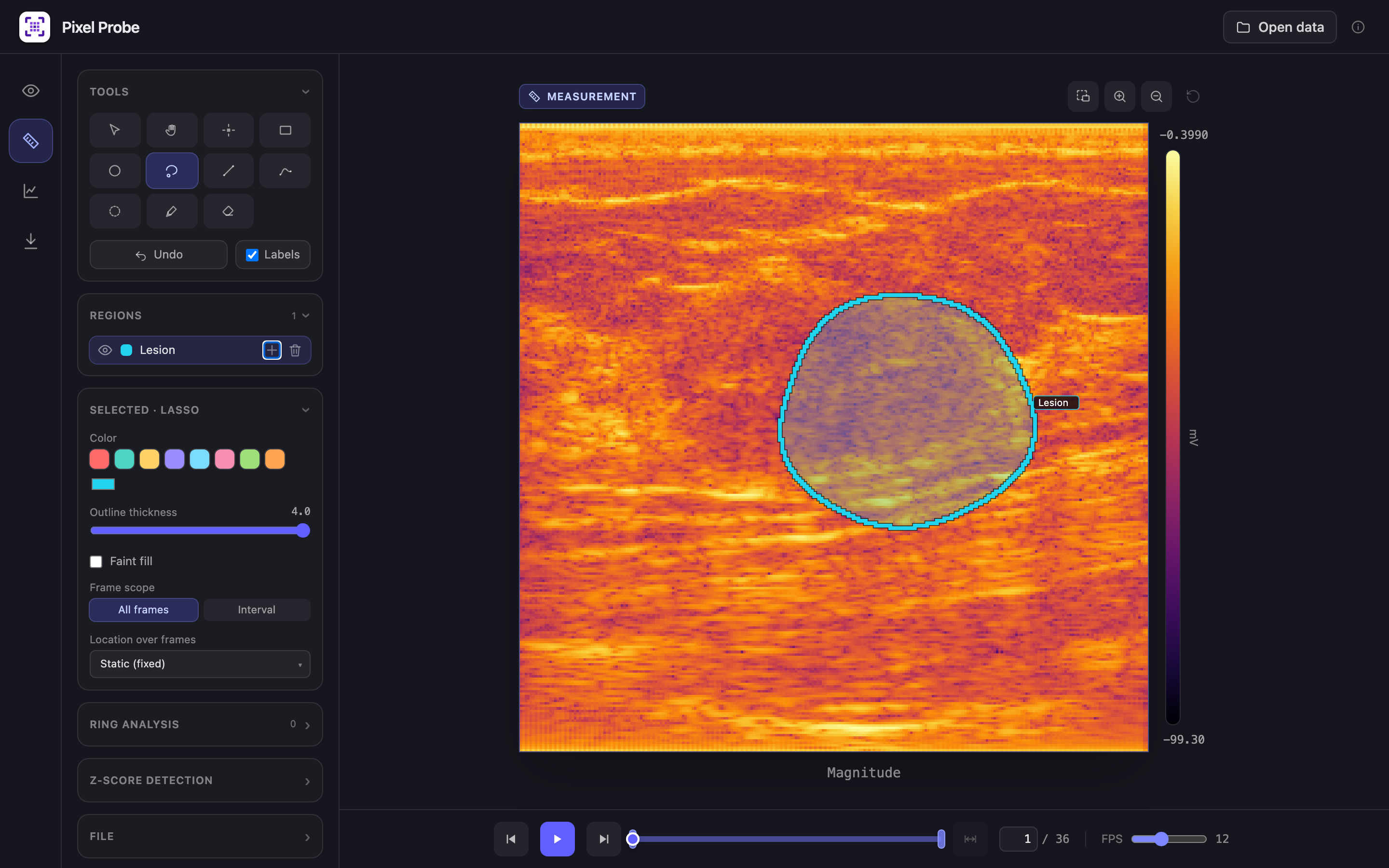
Task: Select the crosshair point tool
Action: [x=229, y=130]
